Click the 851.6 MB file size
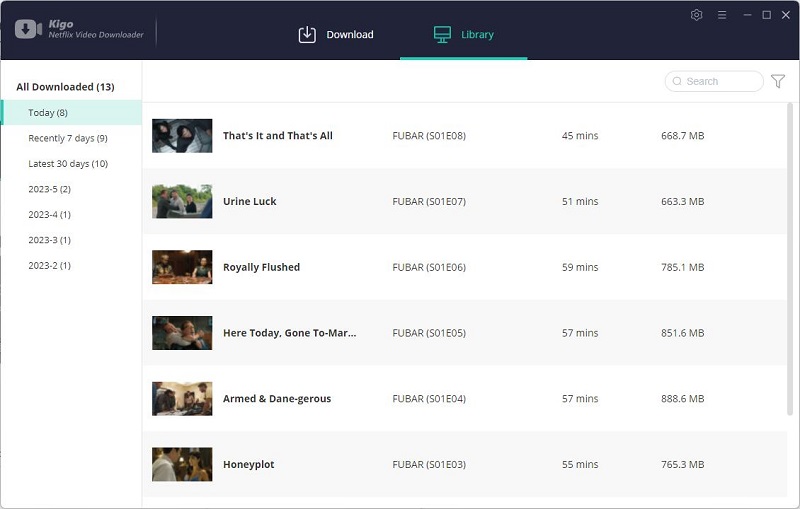 (x=683, y=333)
